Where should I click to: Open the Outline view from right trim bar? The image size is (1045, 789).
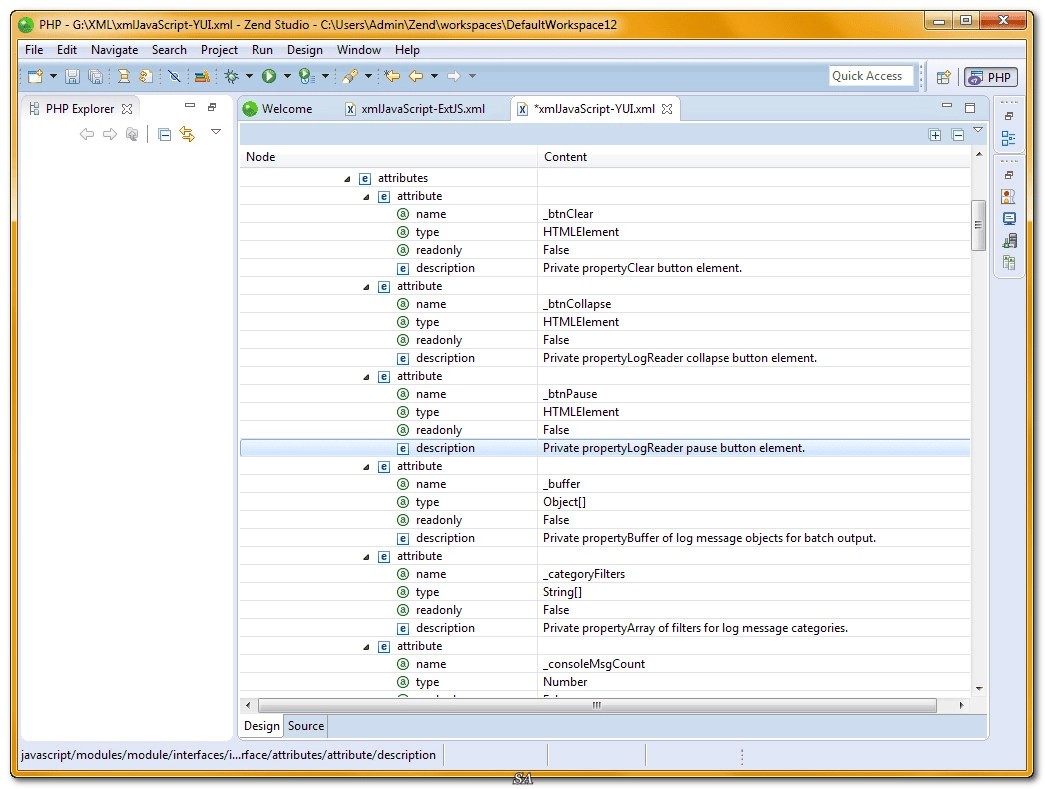tap(1008, 139)
